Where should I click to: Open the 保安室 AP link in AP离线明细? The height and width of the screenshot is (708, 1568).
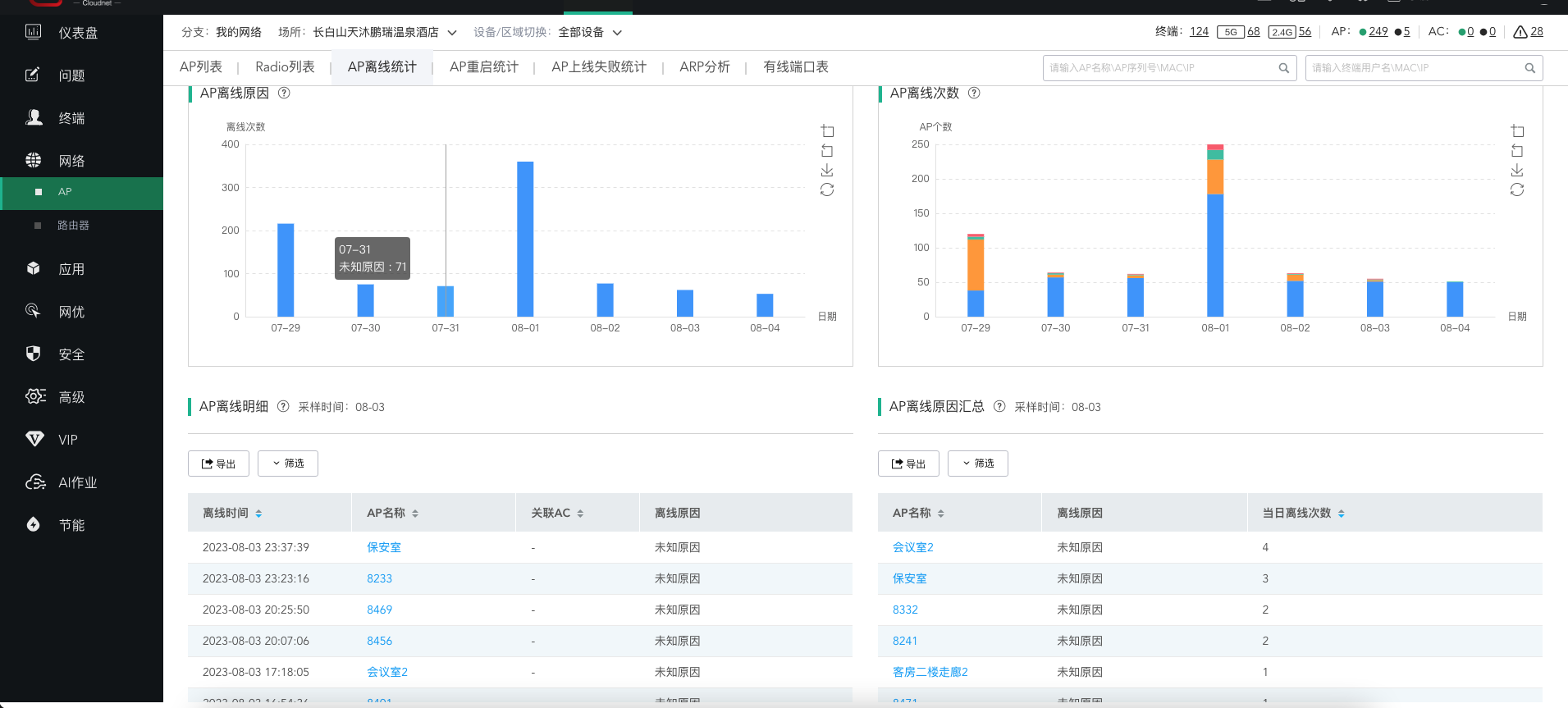[384, 547]
